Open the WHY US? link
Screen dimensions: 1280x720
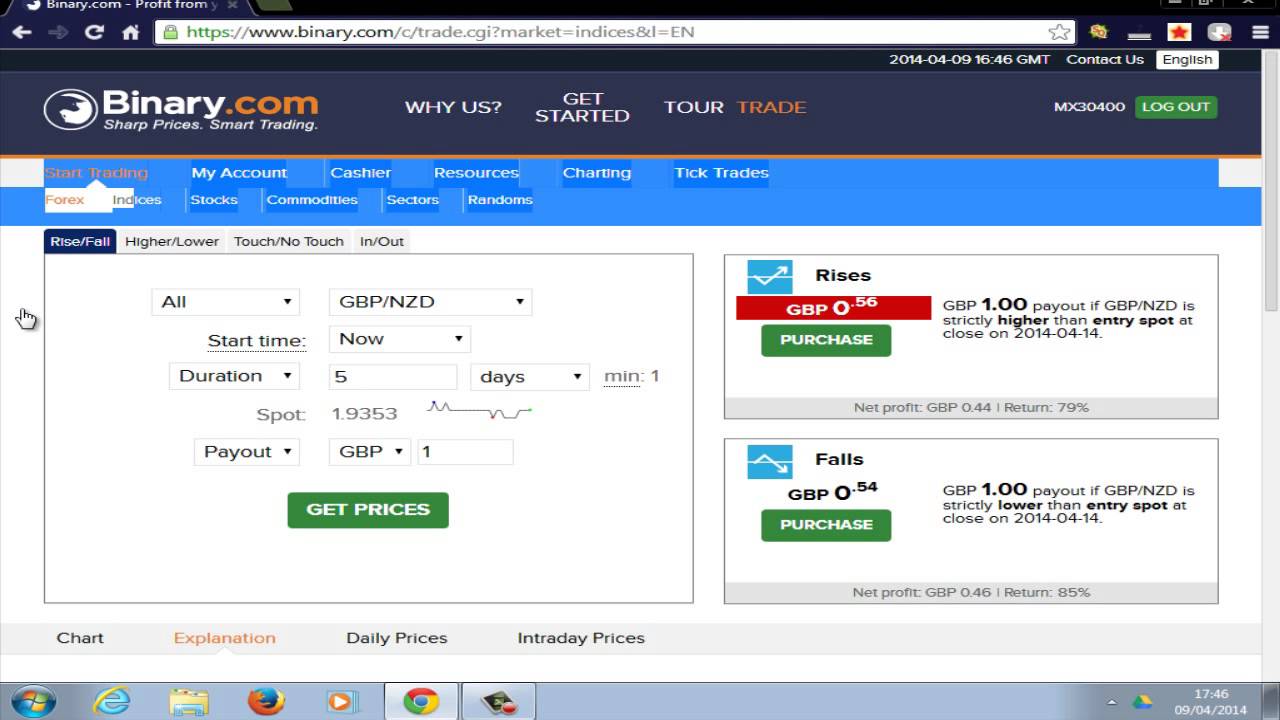point(453,107)
